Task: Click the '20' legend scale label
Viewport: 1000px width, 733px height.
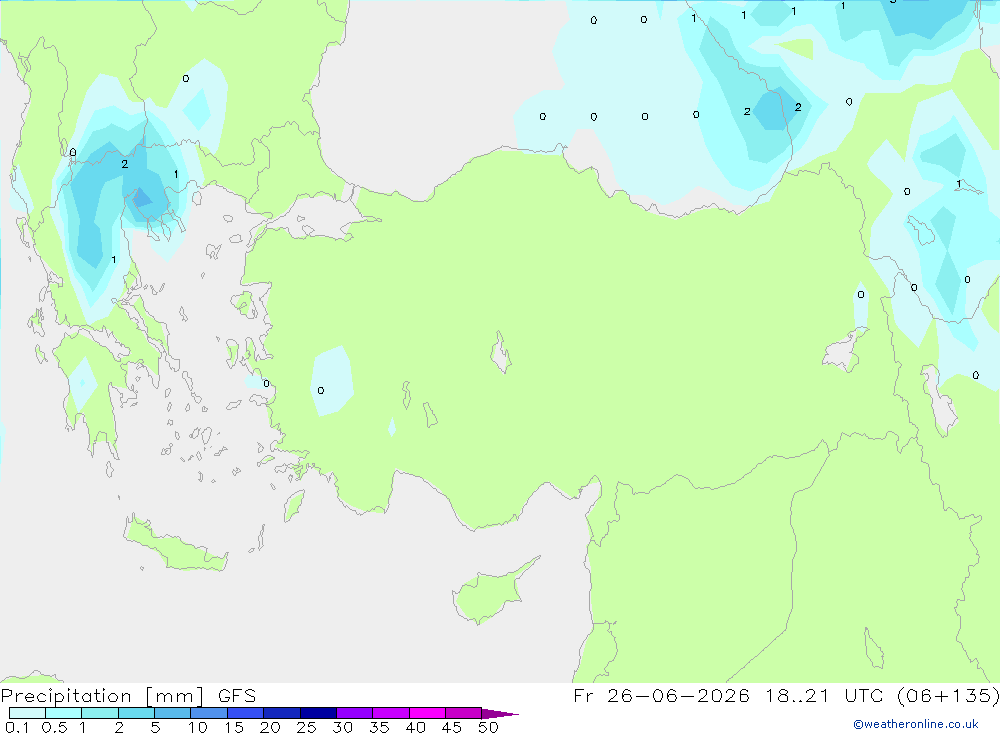Action: tap(270, 727)
